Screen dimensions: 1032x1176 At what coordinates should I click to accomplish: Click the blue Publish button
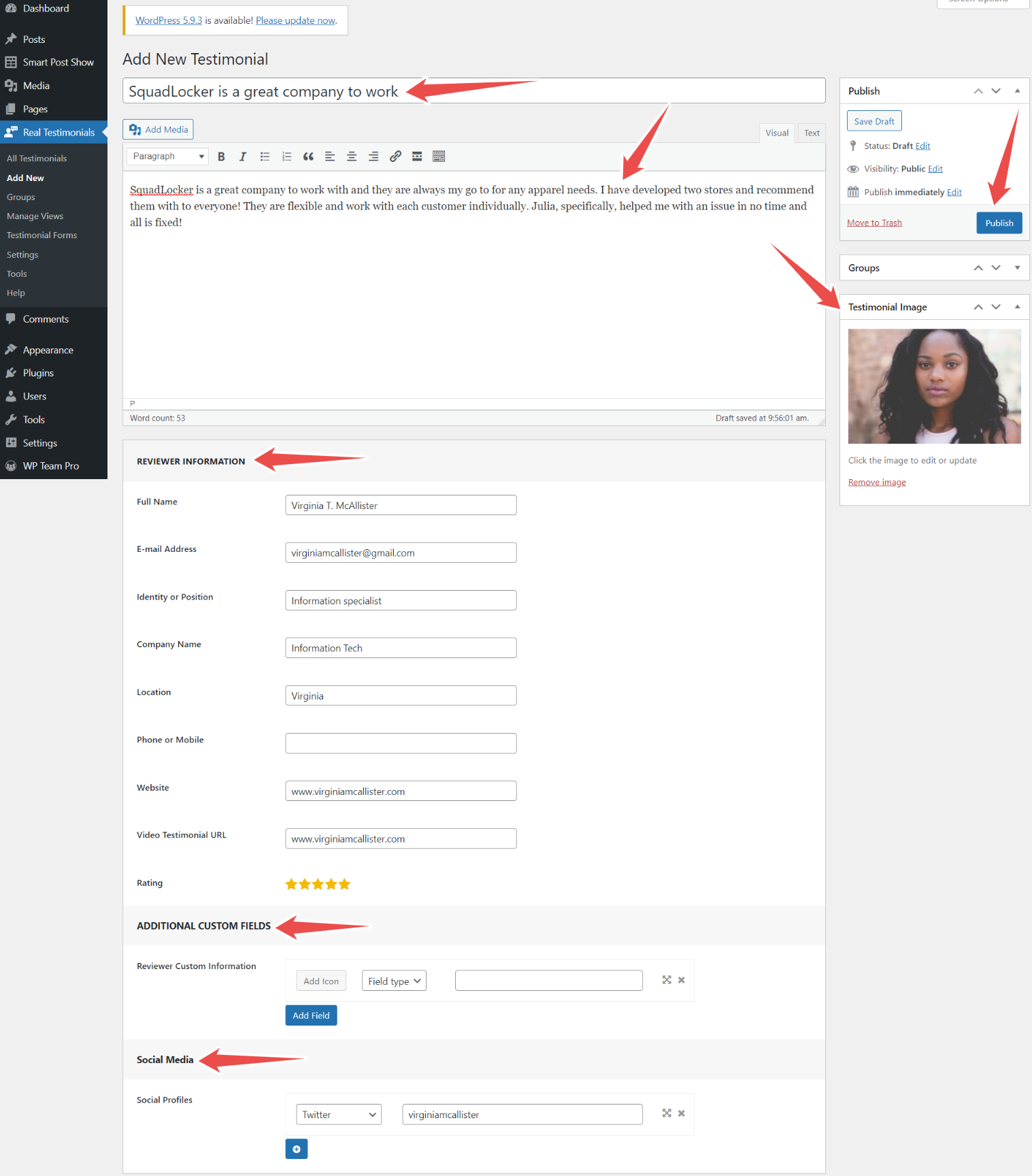[999, 223]
